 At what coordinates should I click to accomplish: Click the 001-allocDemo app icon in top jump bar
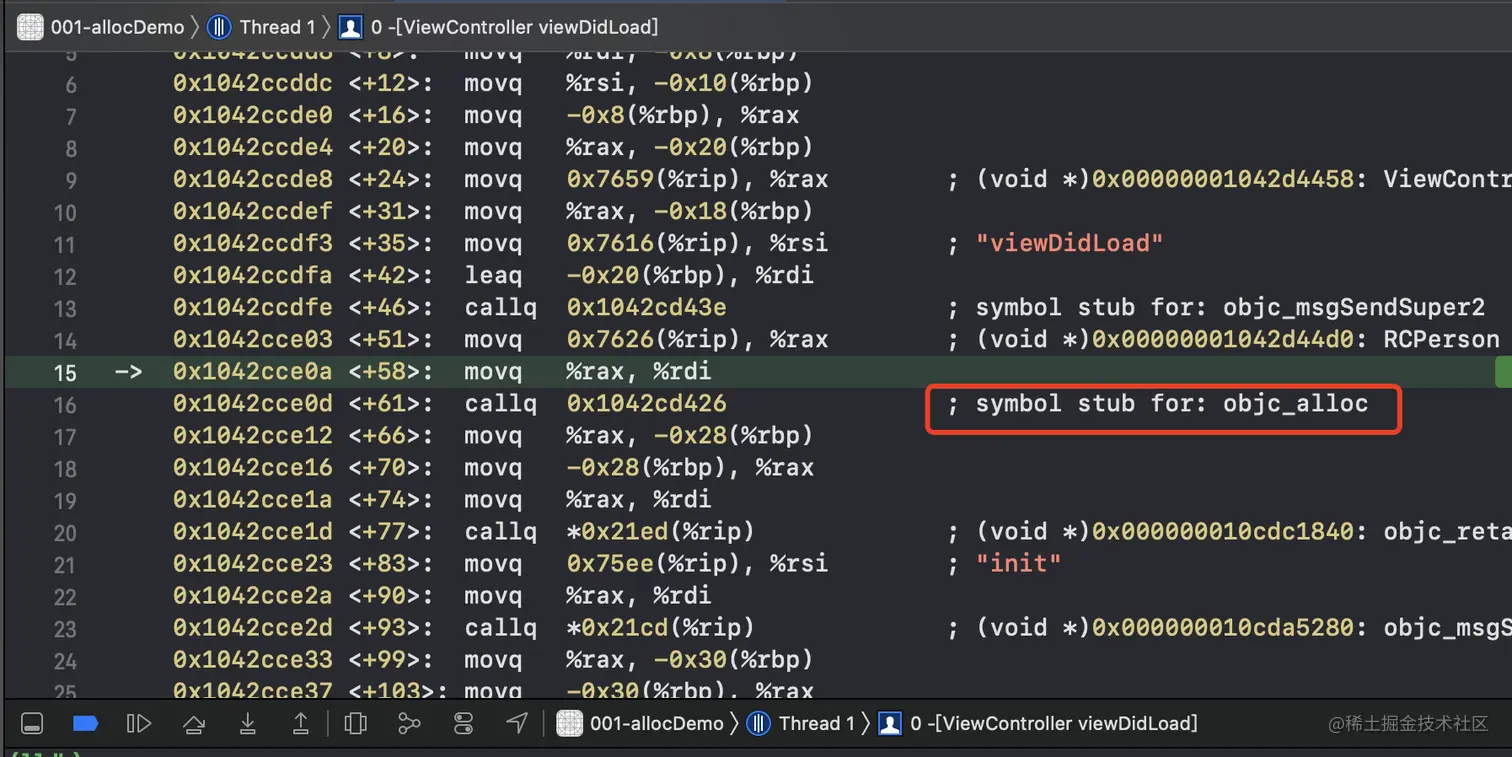pyautogui.click(x=31, y=27)
